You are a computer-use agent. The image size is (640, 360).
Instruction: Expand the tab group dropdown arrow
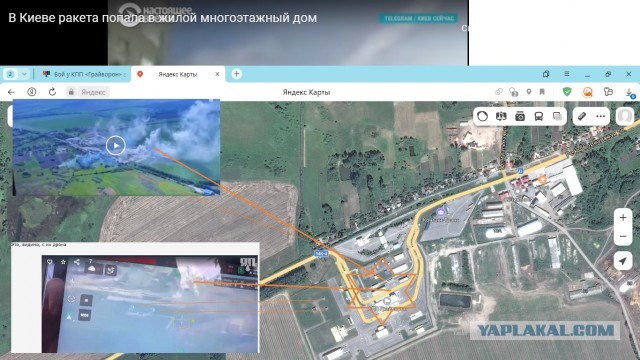click(x=24, y=74)
